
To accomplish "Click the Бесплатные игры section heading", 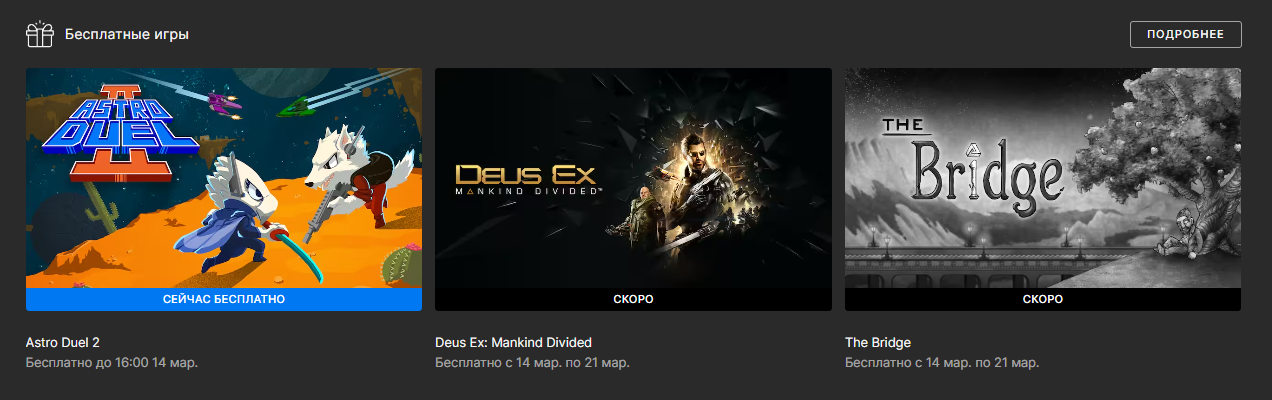I will click(127, 35).
